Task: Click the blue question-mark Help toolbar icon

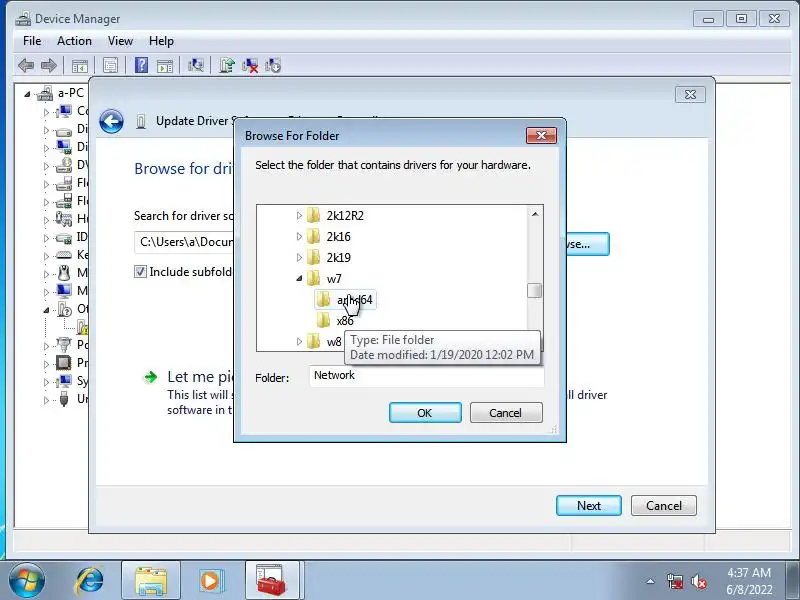Action: (141, 65)
